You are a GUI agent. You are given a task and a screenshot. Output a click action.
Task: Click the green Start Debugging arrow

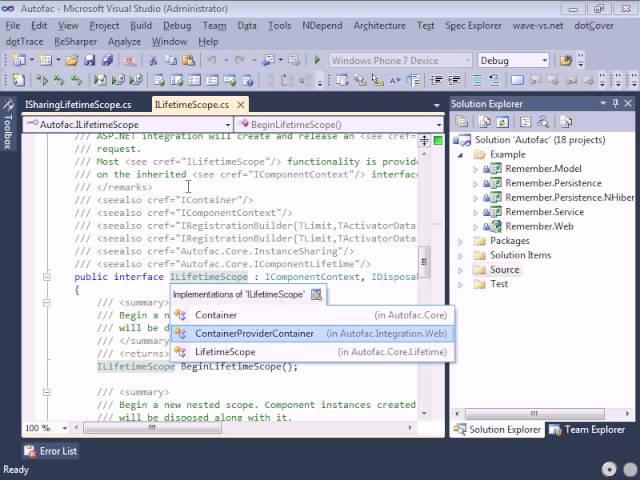[317, 60]
